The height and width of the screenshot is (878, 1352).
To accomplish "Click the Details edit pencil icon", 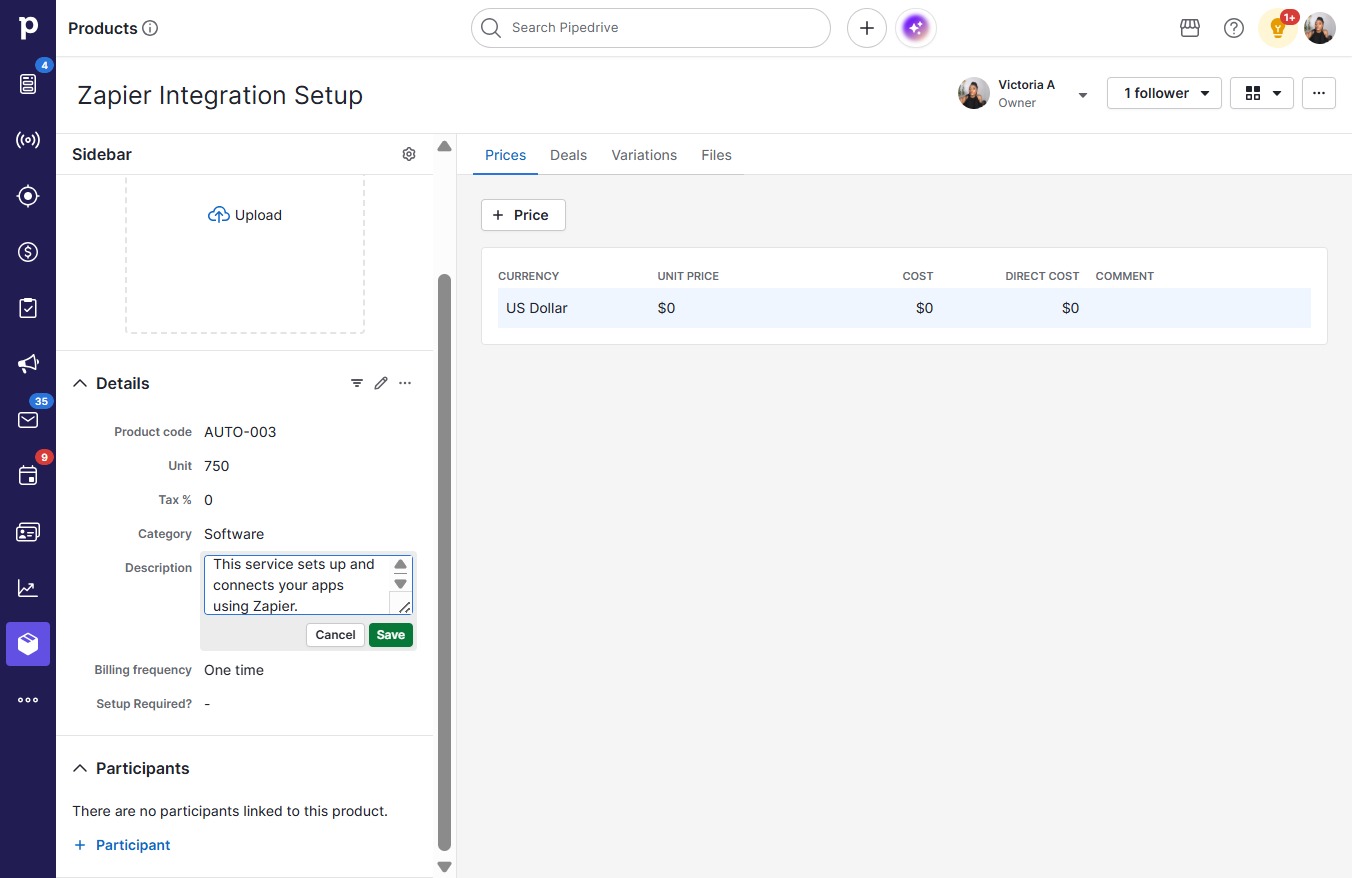I will [x=381, y=383].
